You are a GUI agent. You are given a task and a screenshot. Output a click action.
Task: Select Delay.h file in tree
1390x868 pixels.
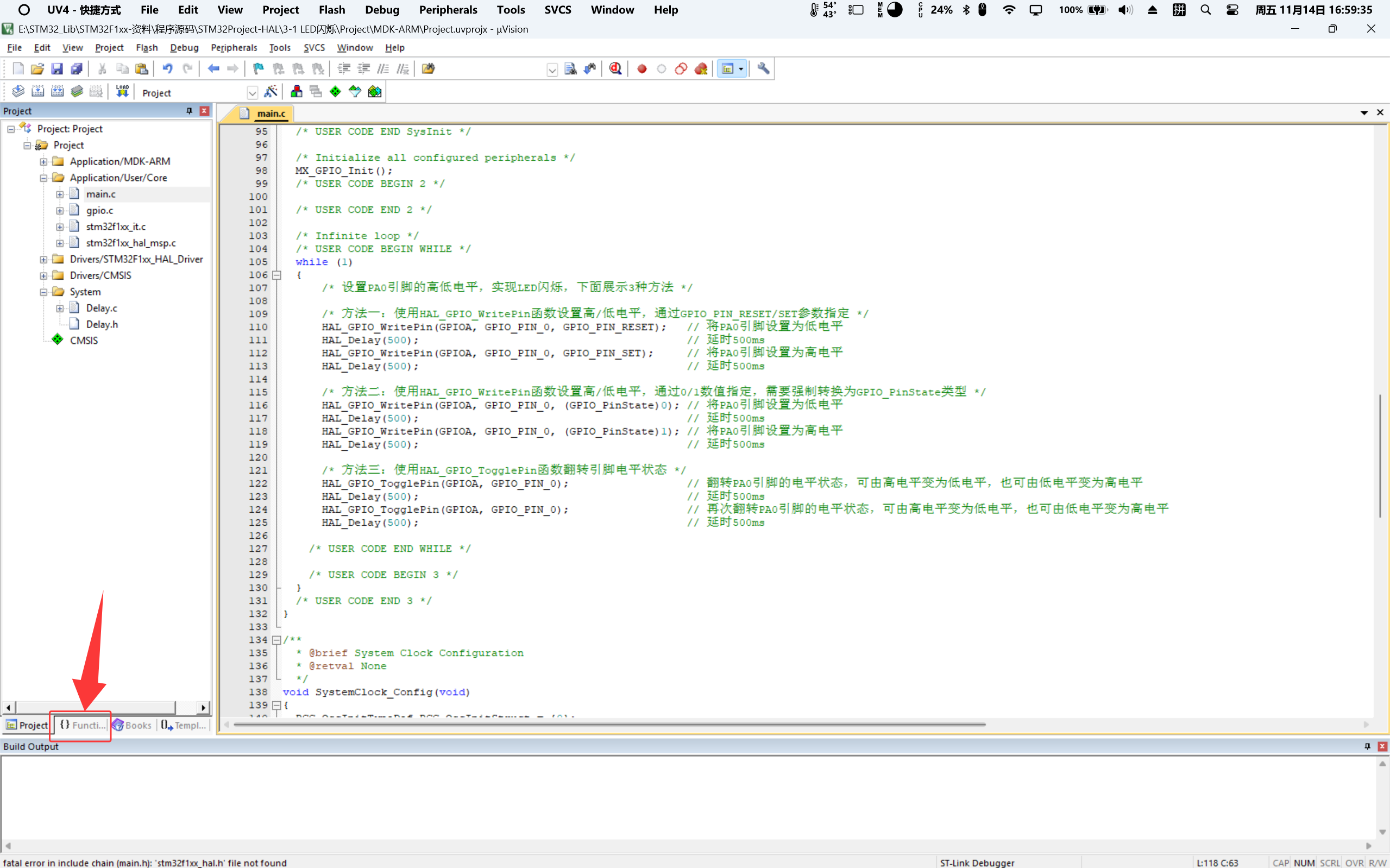(102, 324)
